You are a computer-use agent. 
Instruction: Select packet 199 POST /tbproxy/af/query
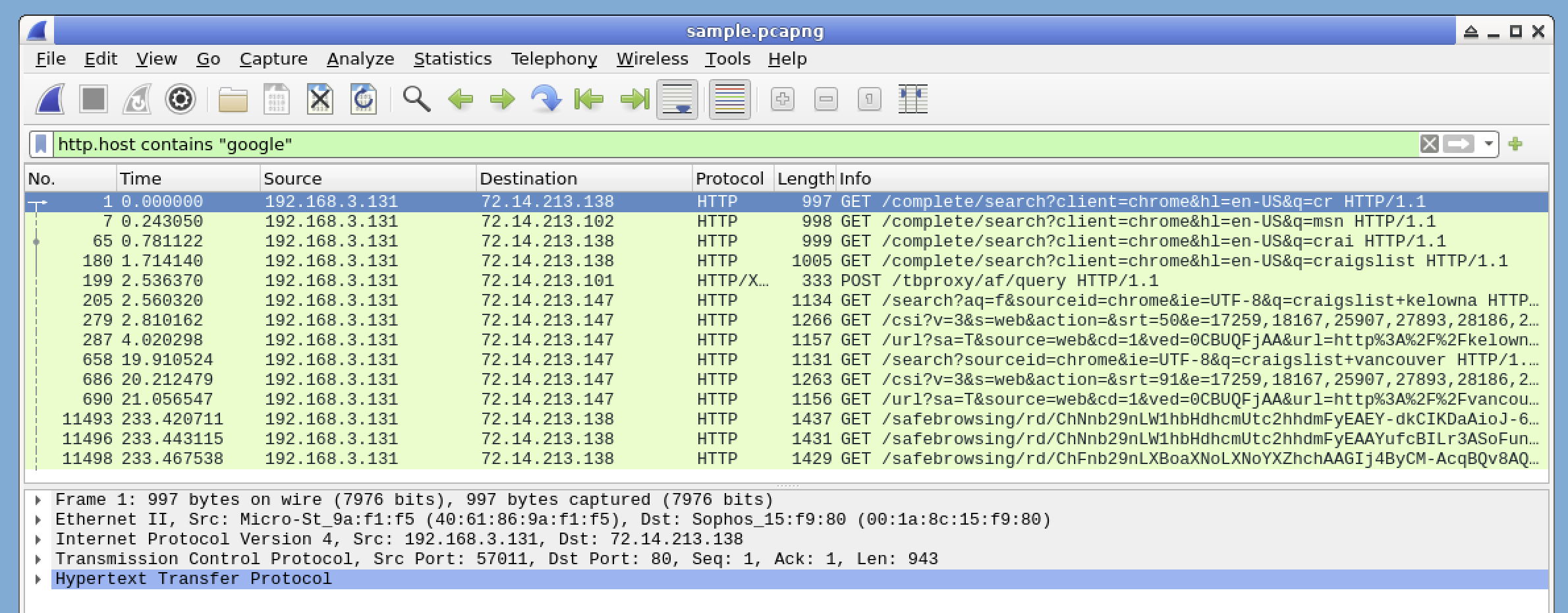pyautogui.click(x=787, y=281)
